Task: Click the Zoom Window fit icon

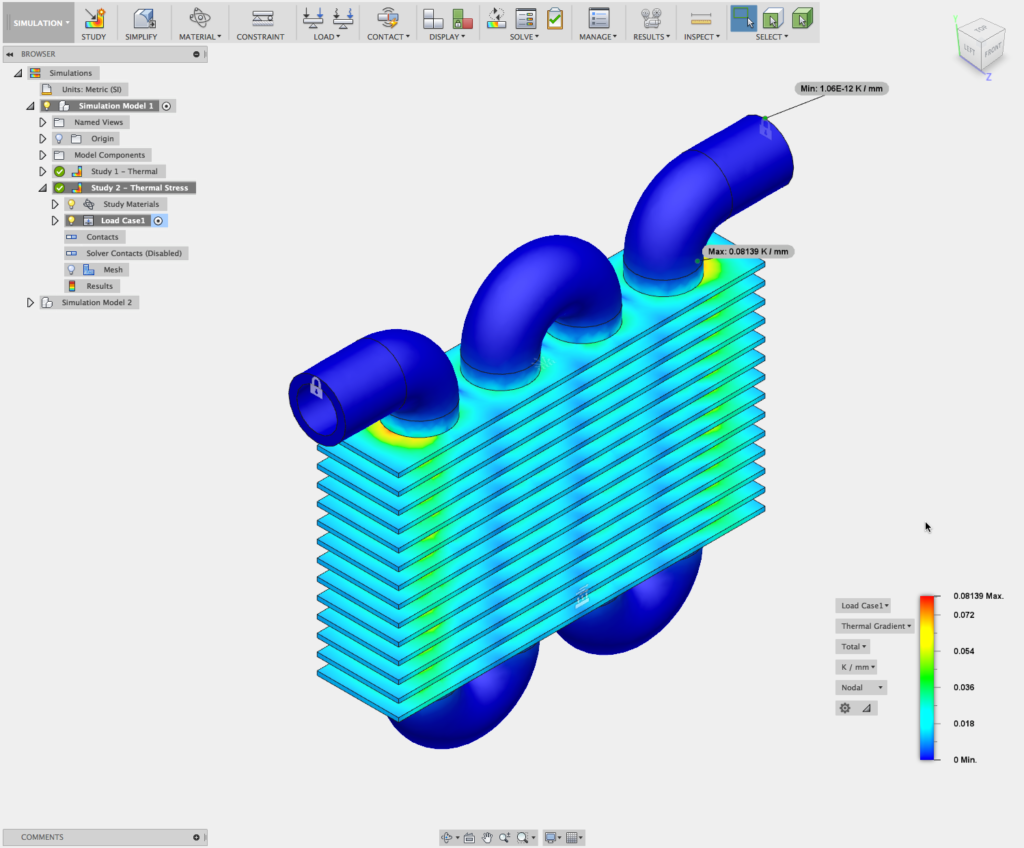Action: click(522, 838)
